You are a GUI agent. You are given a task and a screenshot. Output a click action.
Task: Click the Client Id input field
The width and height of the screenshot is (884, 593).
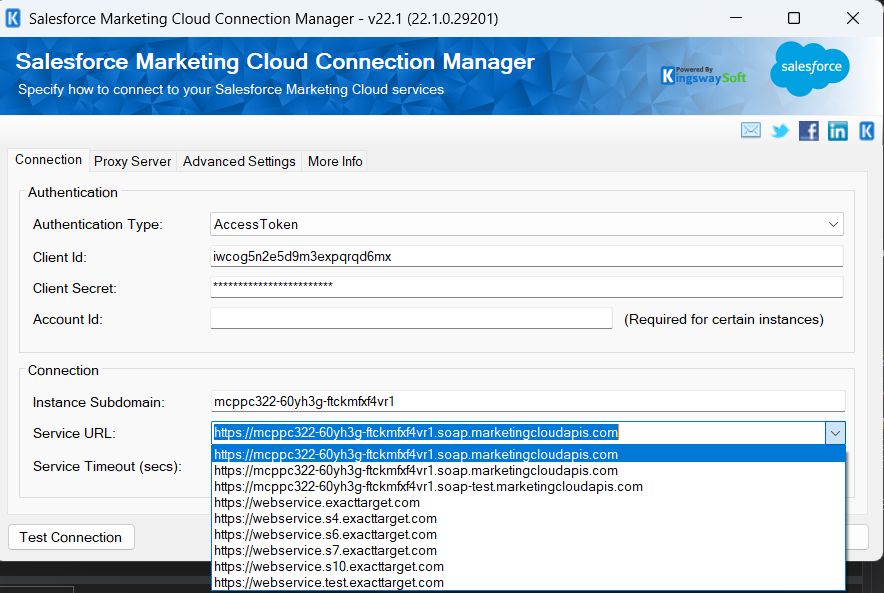point(527,256)
